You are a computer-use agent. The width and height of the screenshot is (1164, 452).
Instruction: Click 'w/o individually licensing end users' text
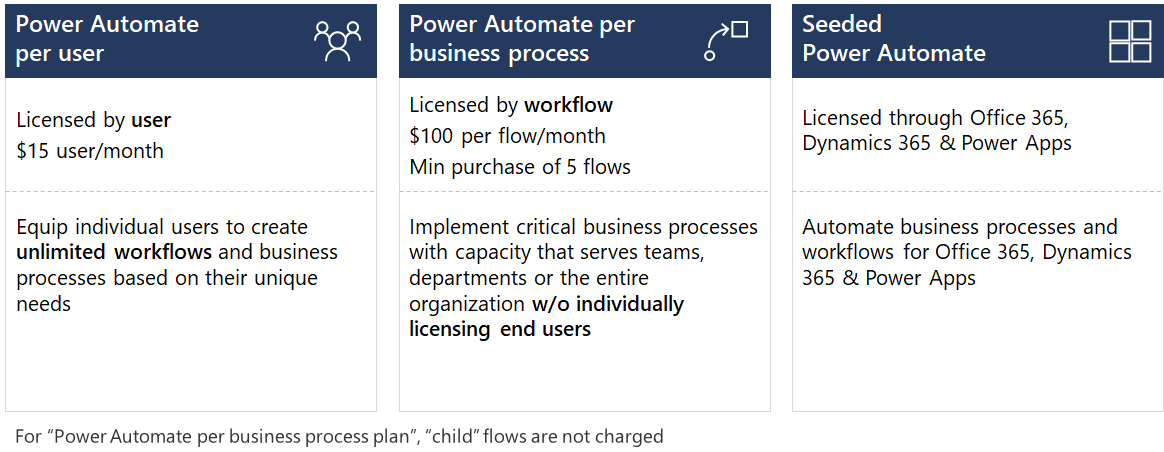[x=546, y=316]
